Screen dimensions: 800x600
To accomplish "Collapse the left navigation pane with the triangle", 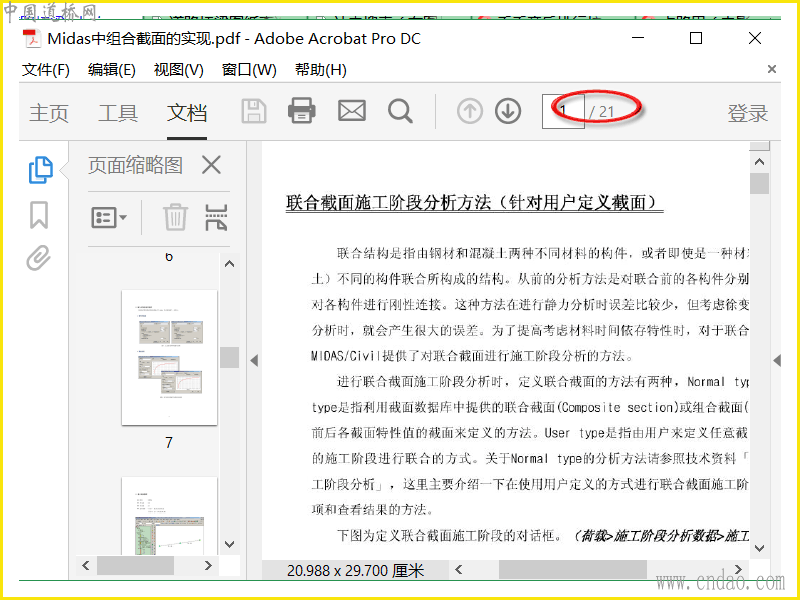I will tap(254, 361).
